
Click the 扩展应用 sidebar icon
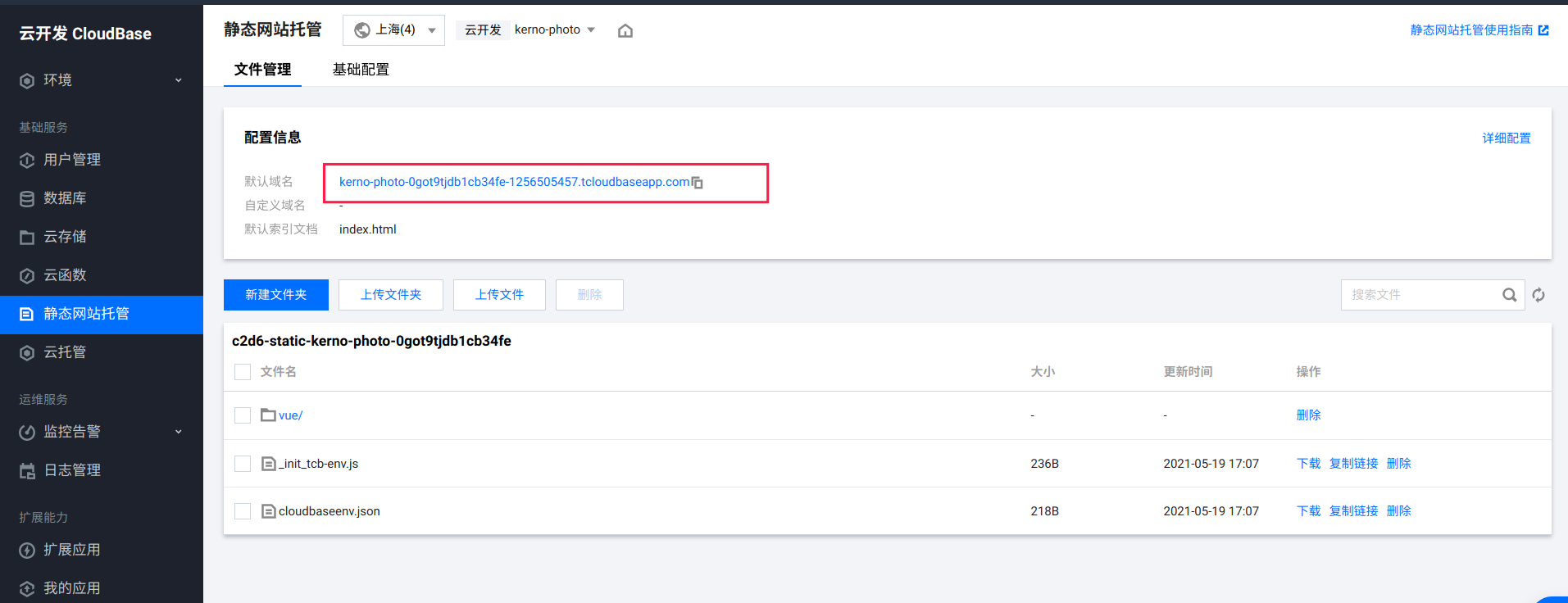pos(27,550)
